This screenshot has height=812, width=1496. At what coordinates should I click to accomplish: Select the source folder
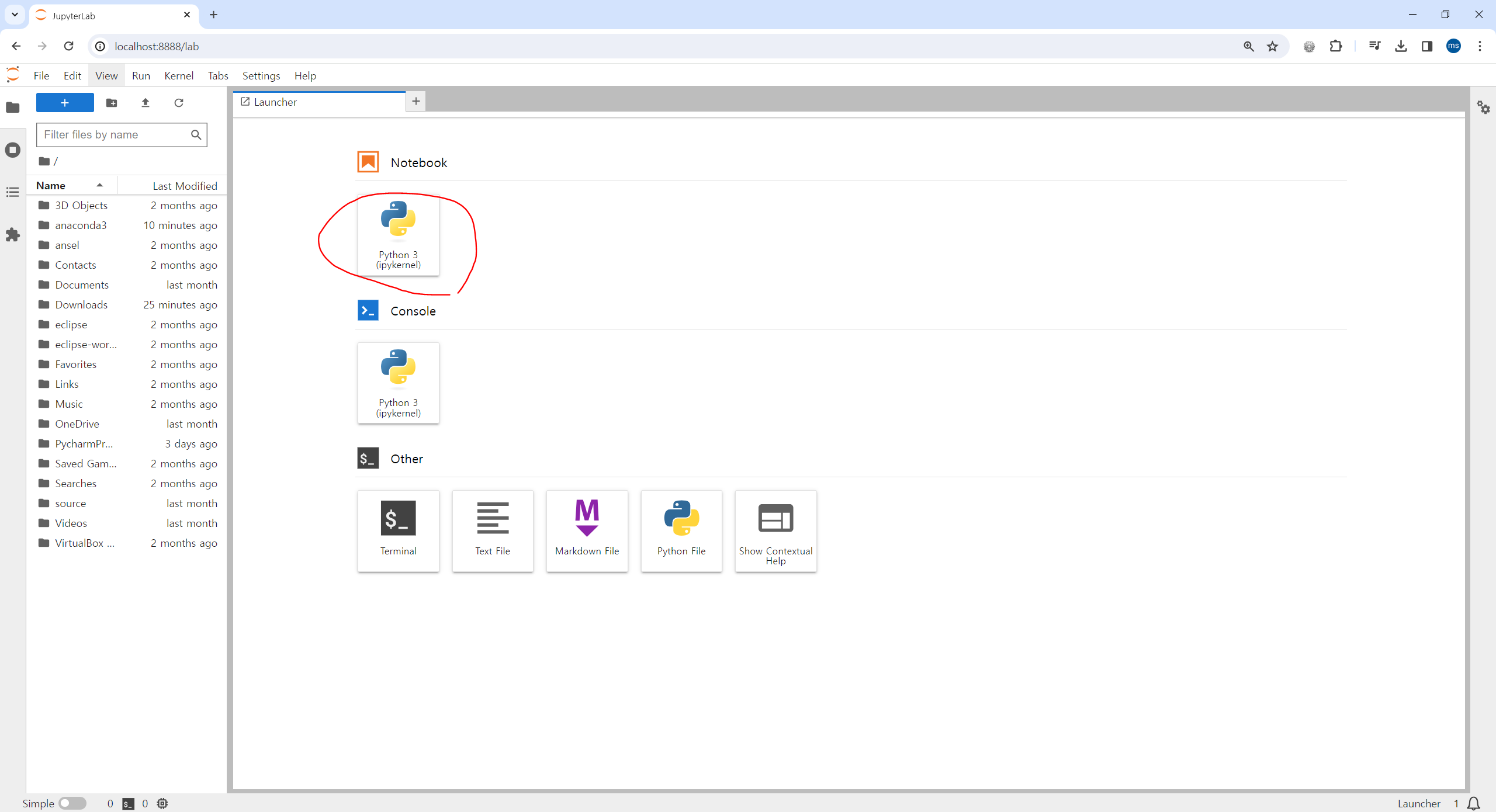tap(127, 504)
